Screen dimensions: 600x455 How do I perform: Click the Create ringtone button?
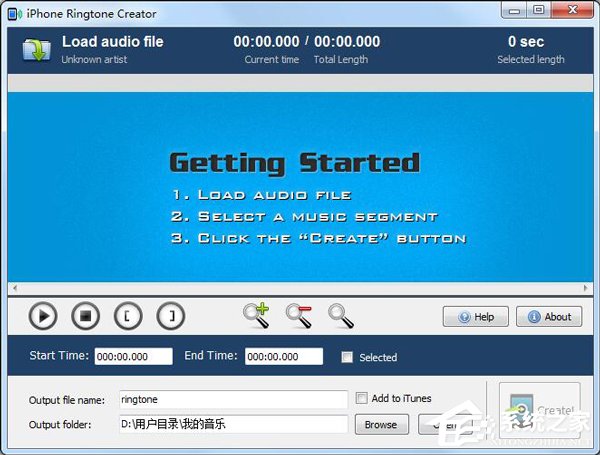click(x=540, y=410)
